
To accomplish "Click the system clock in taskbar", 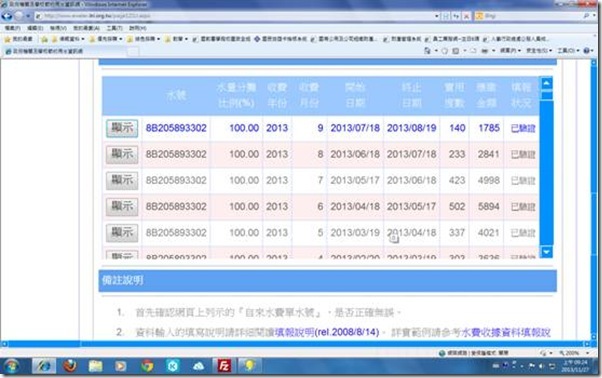I will 574,366.
